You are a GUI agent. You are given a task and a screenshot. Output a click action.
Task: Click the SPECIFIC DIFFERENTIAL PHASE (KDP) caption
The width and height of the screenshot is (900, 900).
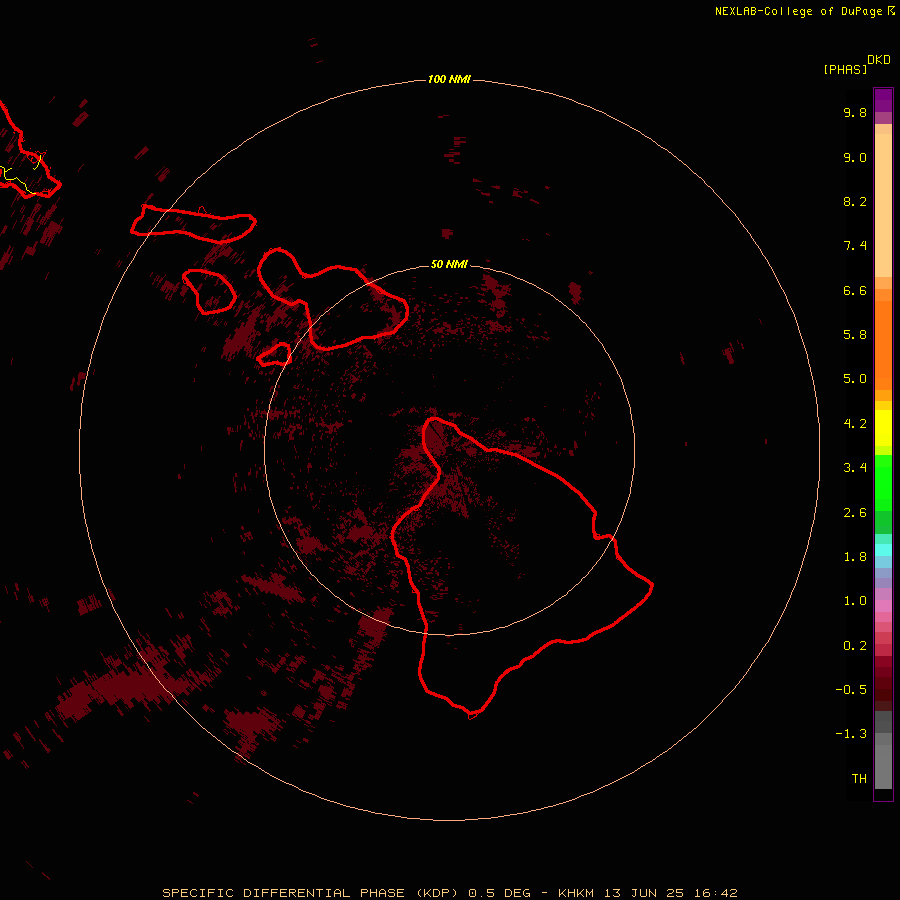[310, 893]
